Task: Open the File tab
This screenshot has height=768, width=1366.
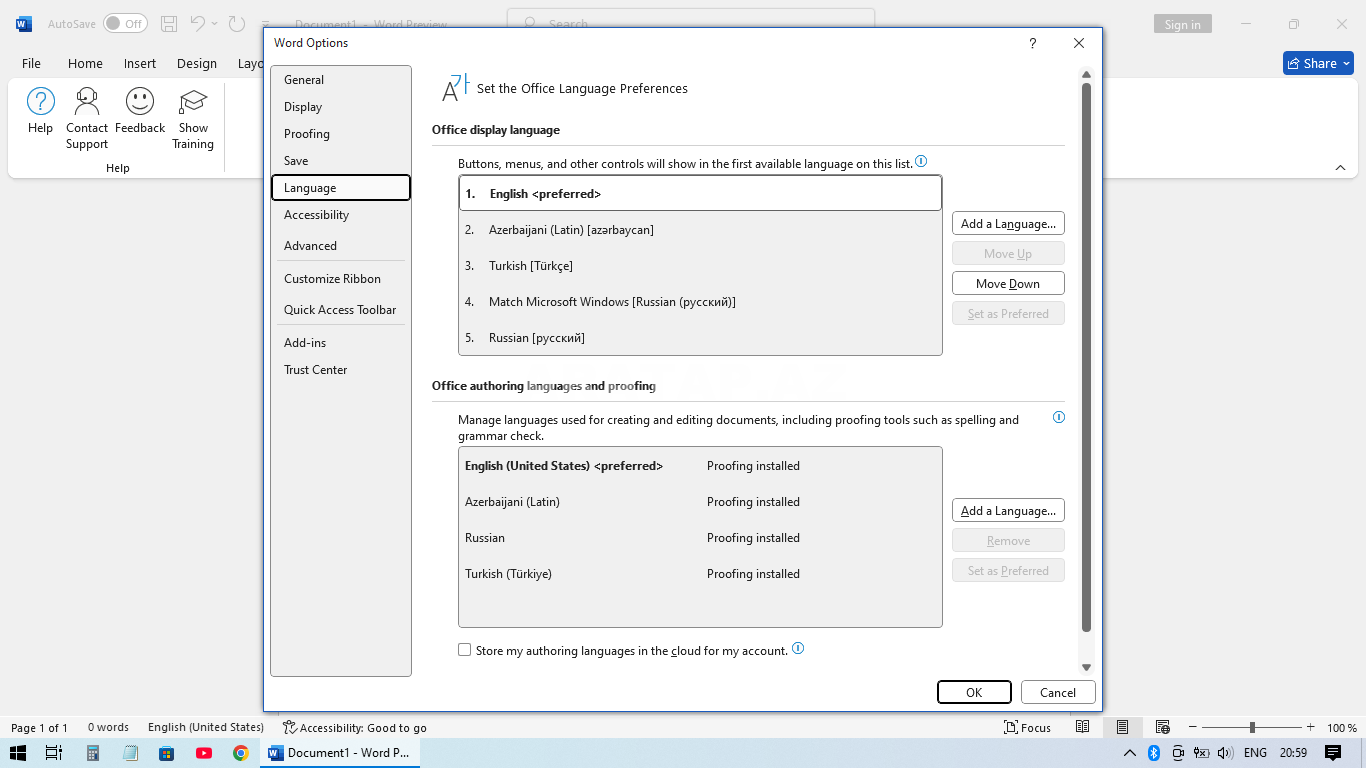Action: [31, 63]
